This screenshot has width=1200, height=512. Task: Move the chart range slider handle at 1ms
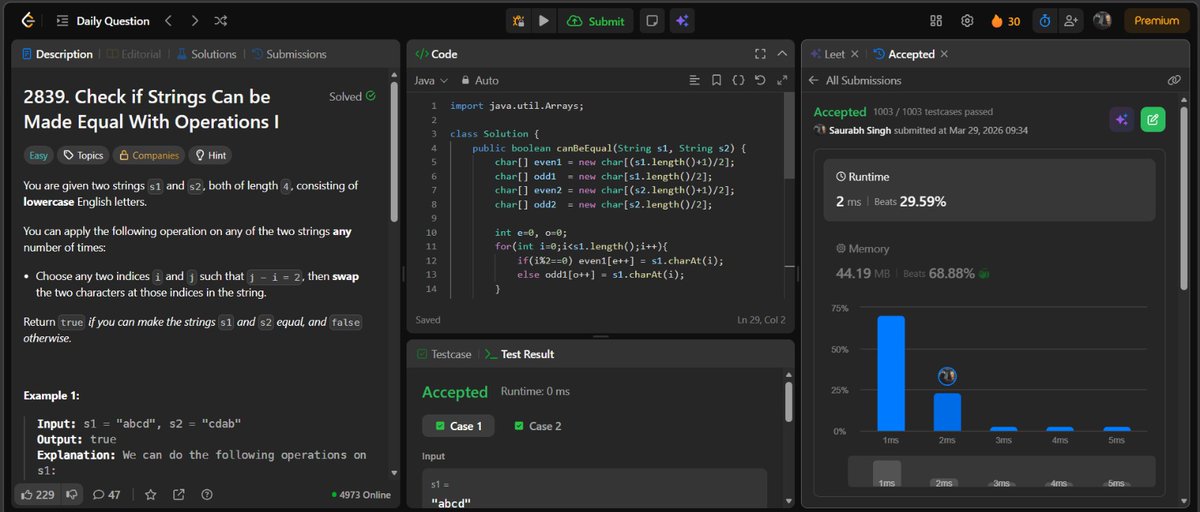point(886,473)
